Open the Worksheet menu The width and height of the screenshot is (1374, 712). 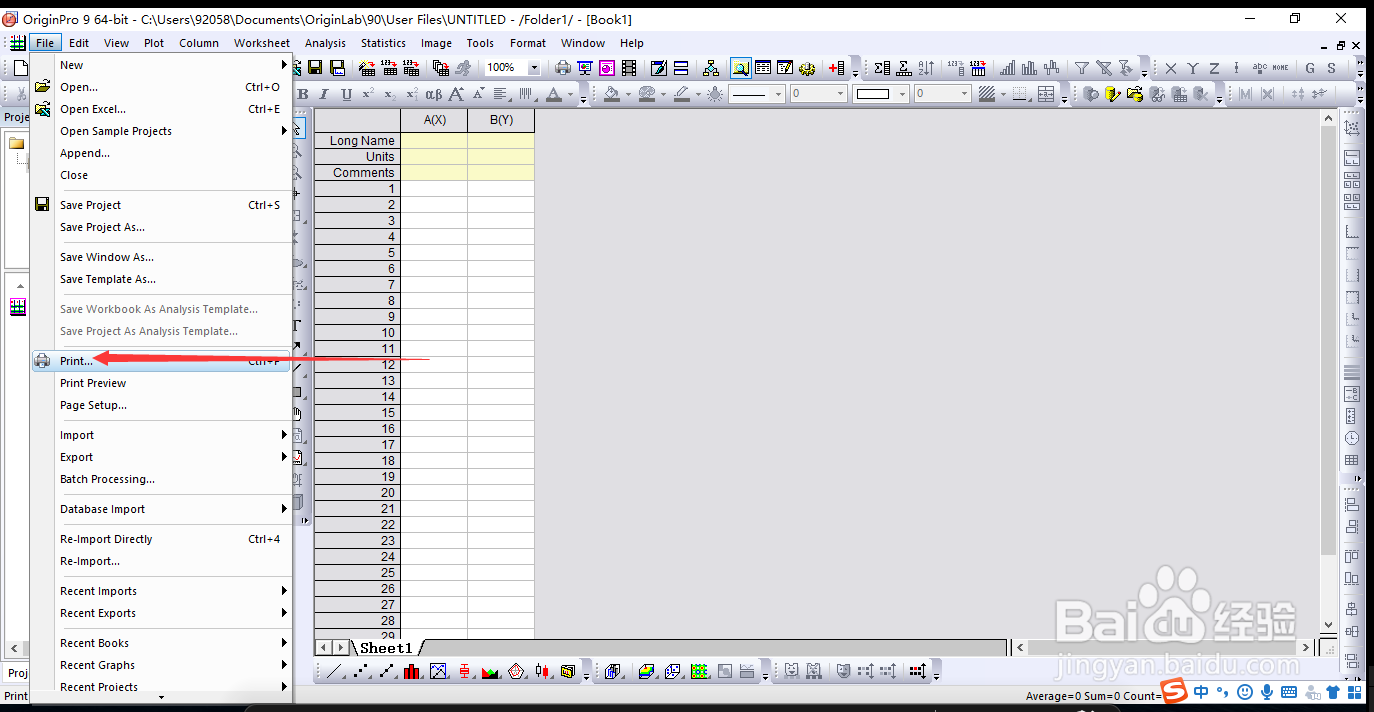[261, 43]
